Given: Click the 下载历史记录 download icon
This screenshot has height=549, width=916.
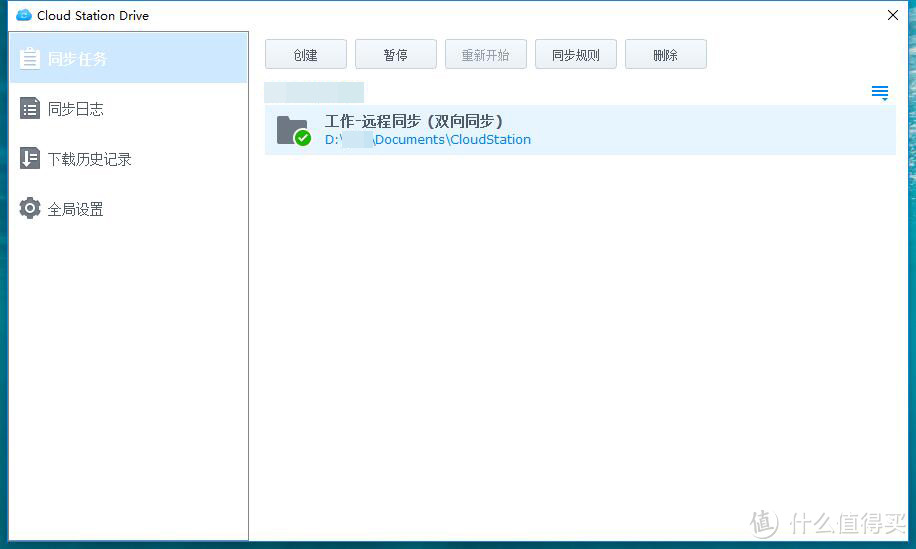Looking at the screenshot, I should pos(30,158).
